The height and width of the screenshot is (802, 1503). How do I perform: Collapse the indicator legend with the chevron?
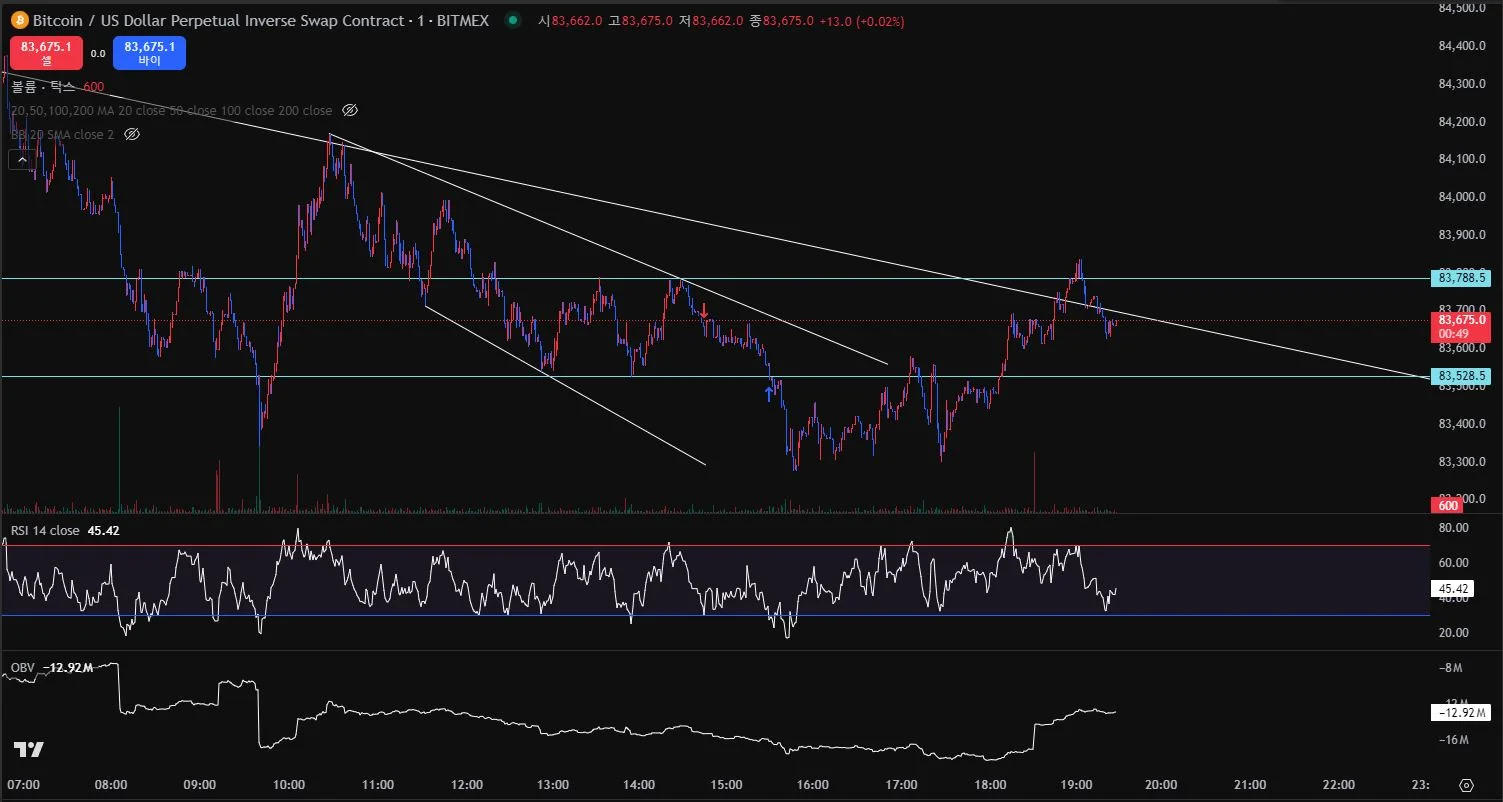[x=20, y=158]
